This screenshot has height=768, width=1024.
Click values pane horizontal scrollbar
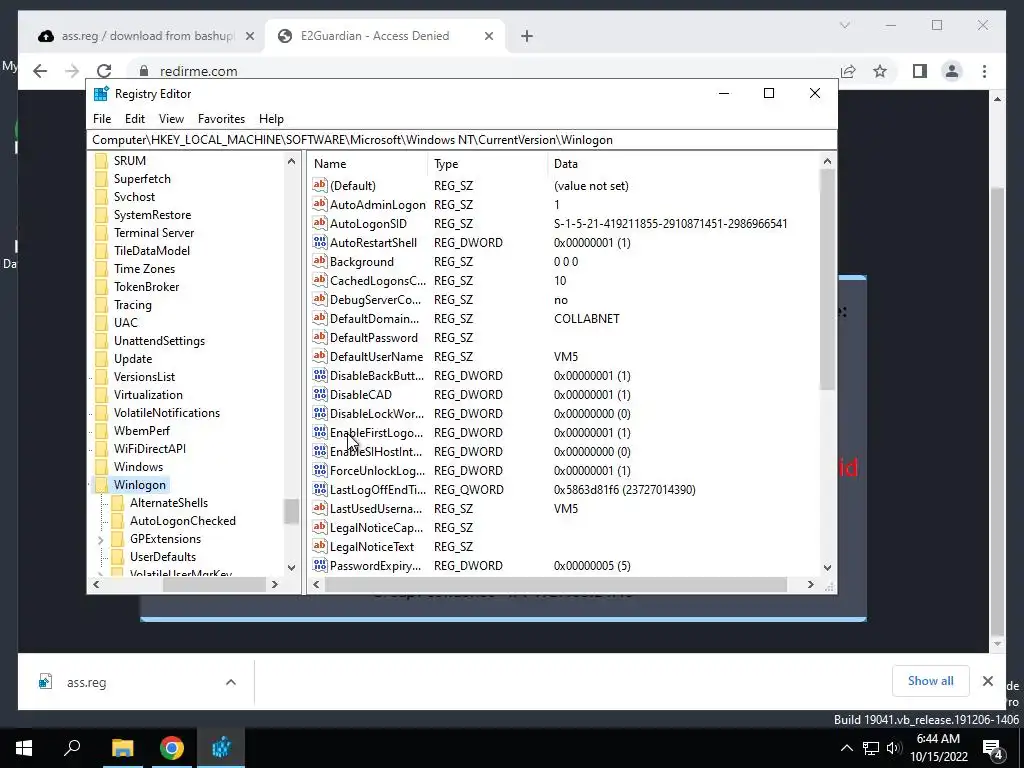[x=556, y=584]
